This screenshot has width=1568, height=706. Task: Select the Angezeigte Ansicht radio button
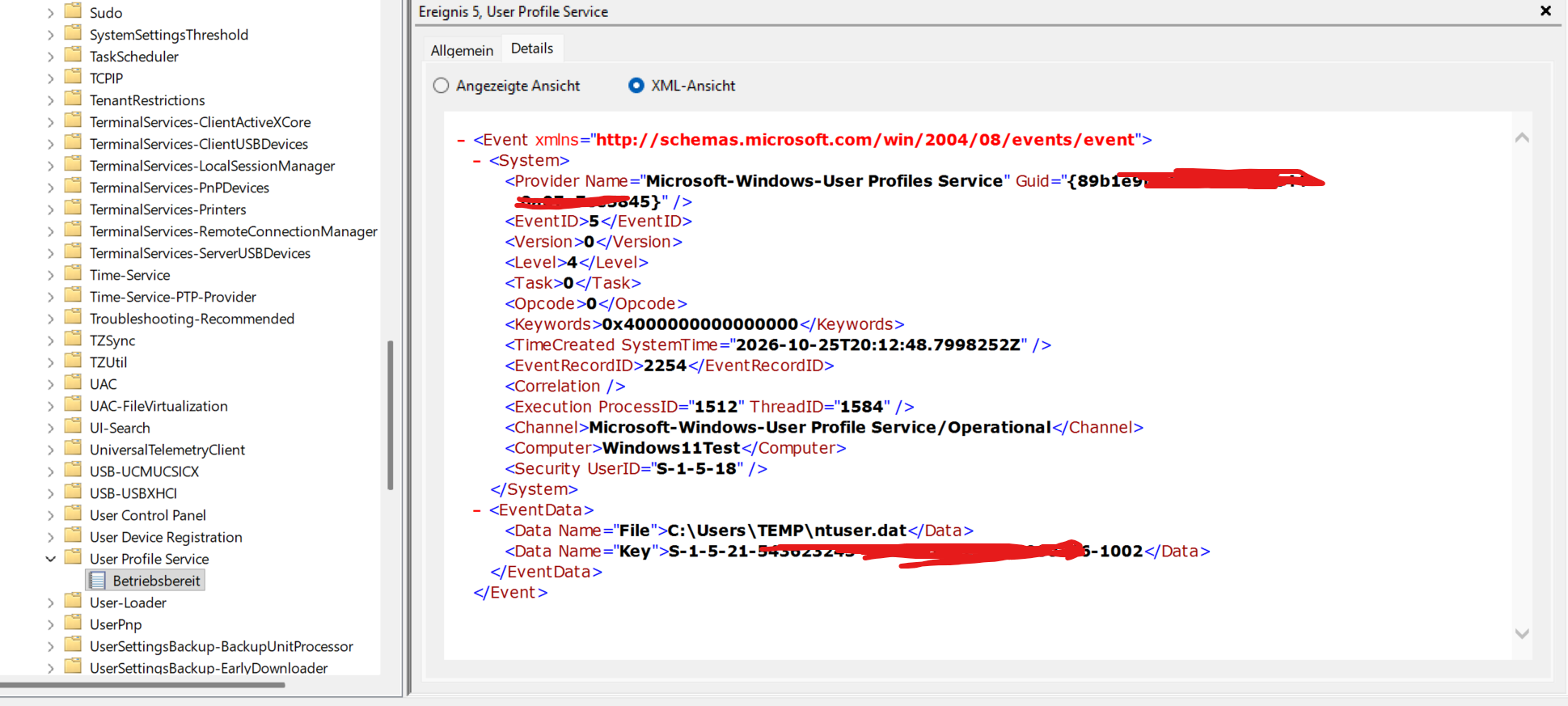441,86
